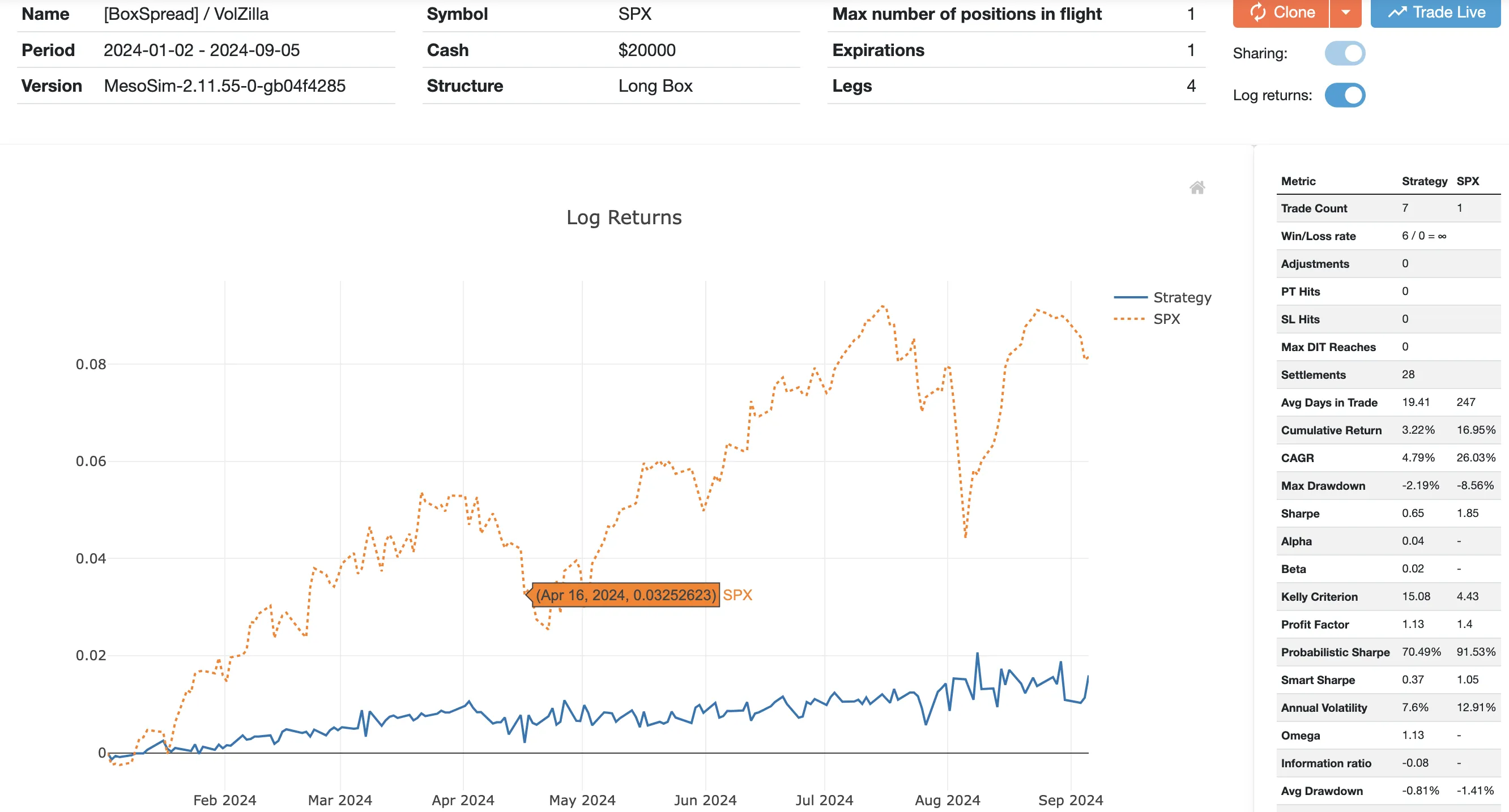Edit the strategy Name field showing BoxSpread
The width and height of the screenshot is (1509, 812).
pos(185,14)
